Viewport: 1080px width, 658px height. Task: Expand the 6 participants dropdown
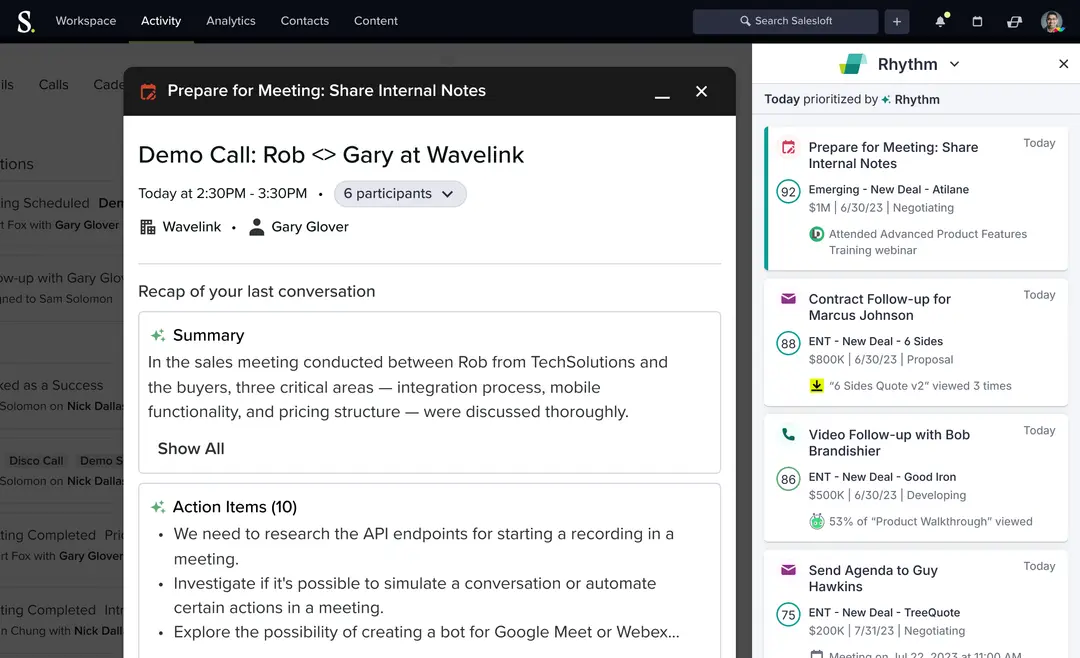[x=399, y=194]
